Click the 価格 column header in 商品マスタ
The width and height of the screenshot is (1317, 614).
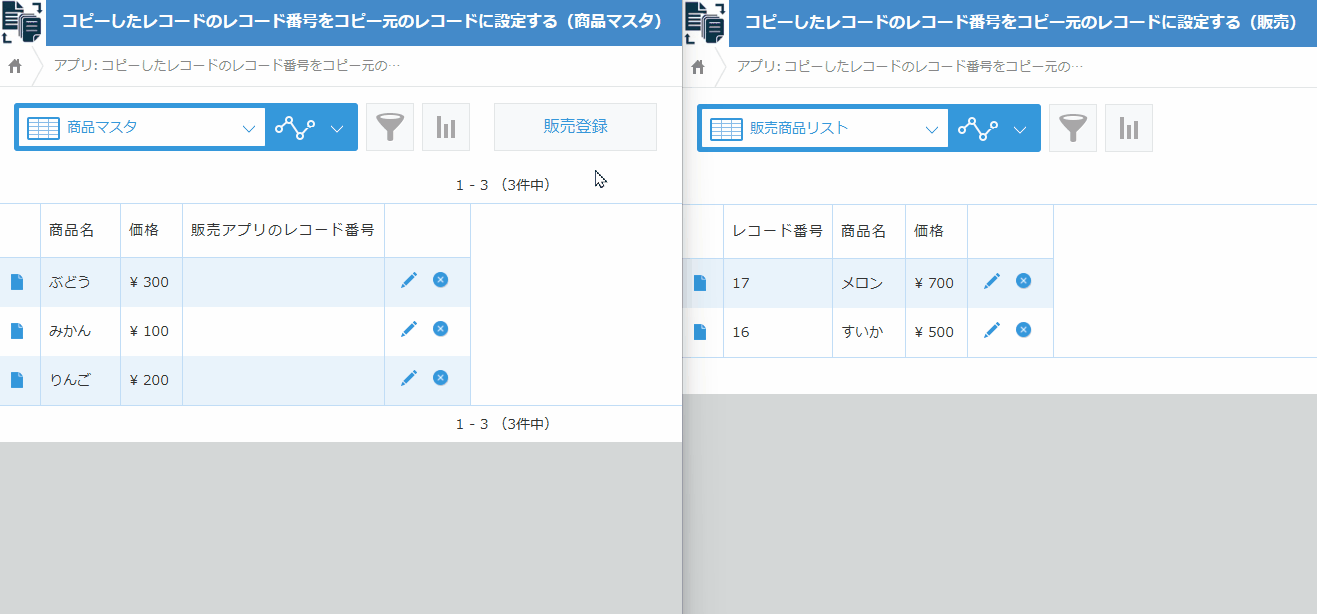[143, 230]
